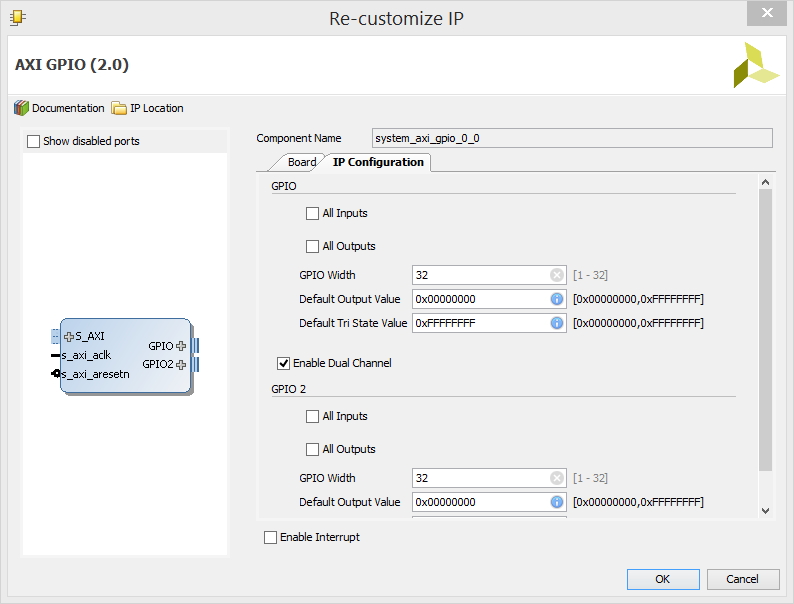Clear the GPIO Width field under GPIO

pos(557,275)
